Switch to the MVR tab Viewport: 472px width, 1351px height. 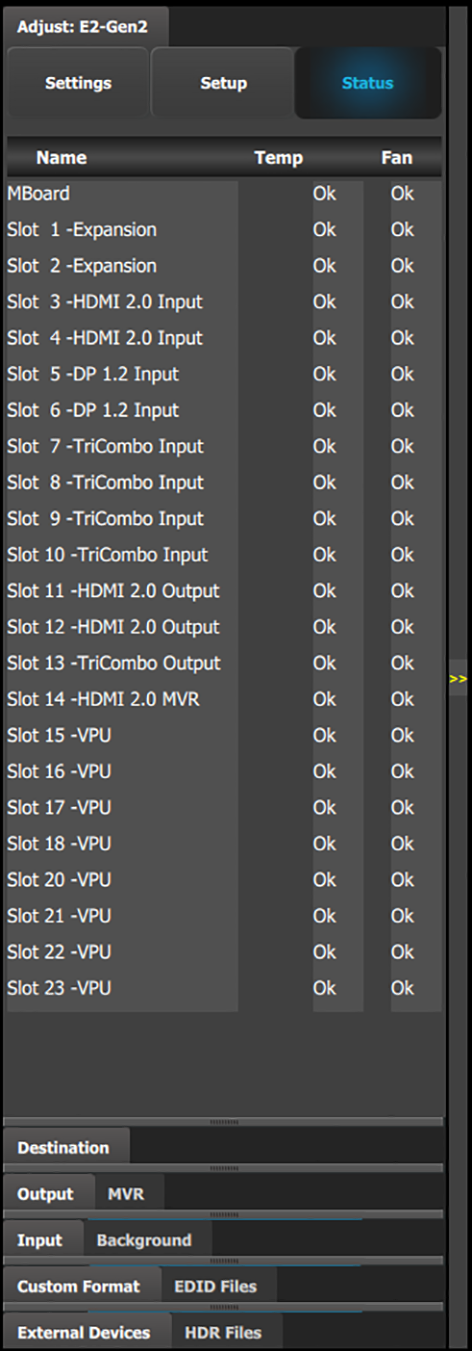click(x=126, y=1194)
